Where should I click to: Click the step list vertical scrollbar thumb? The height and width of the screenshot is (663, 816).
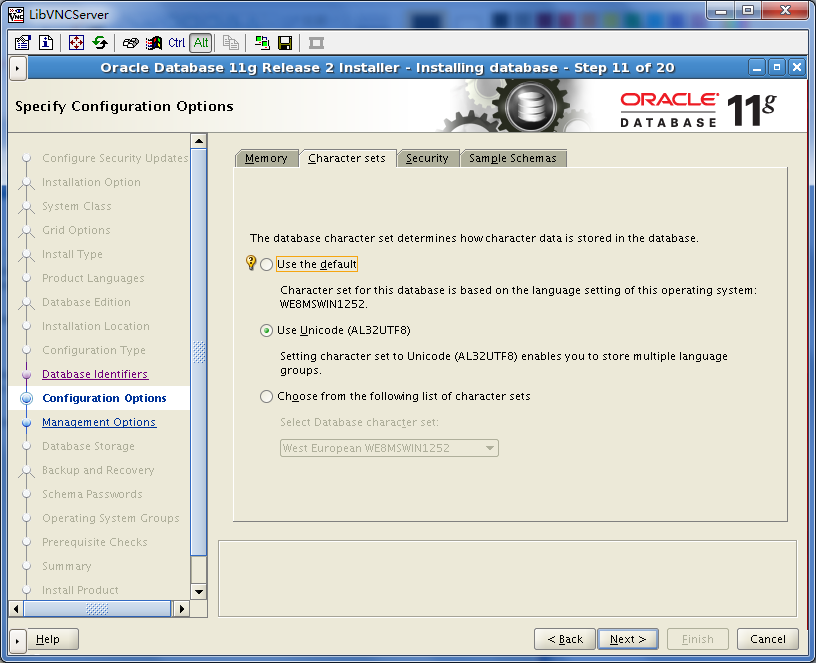[199, 352]
